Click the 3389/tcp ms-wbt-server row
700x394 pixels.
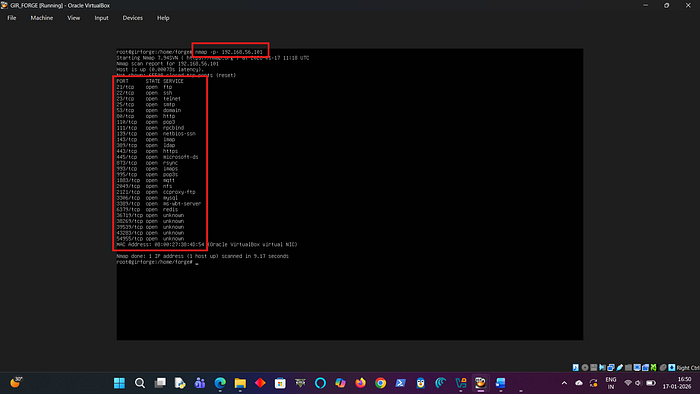pyautogui.click(x=159, y=203)
